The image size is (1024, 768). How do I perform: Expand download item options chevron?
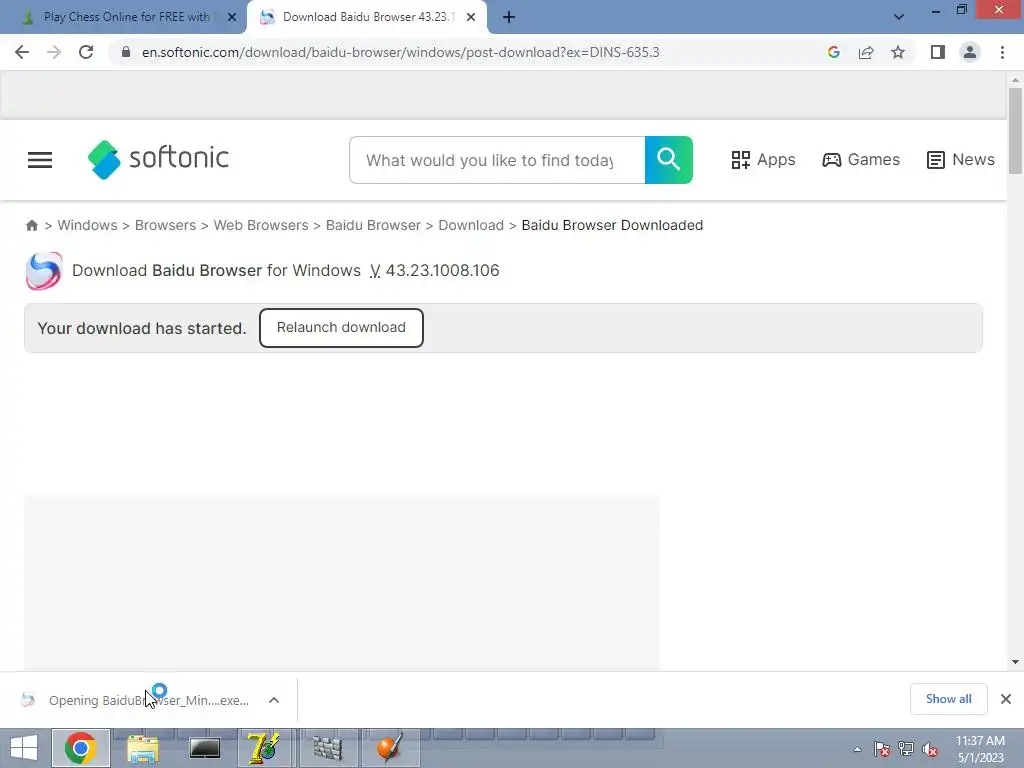point(274,700)
